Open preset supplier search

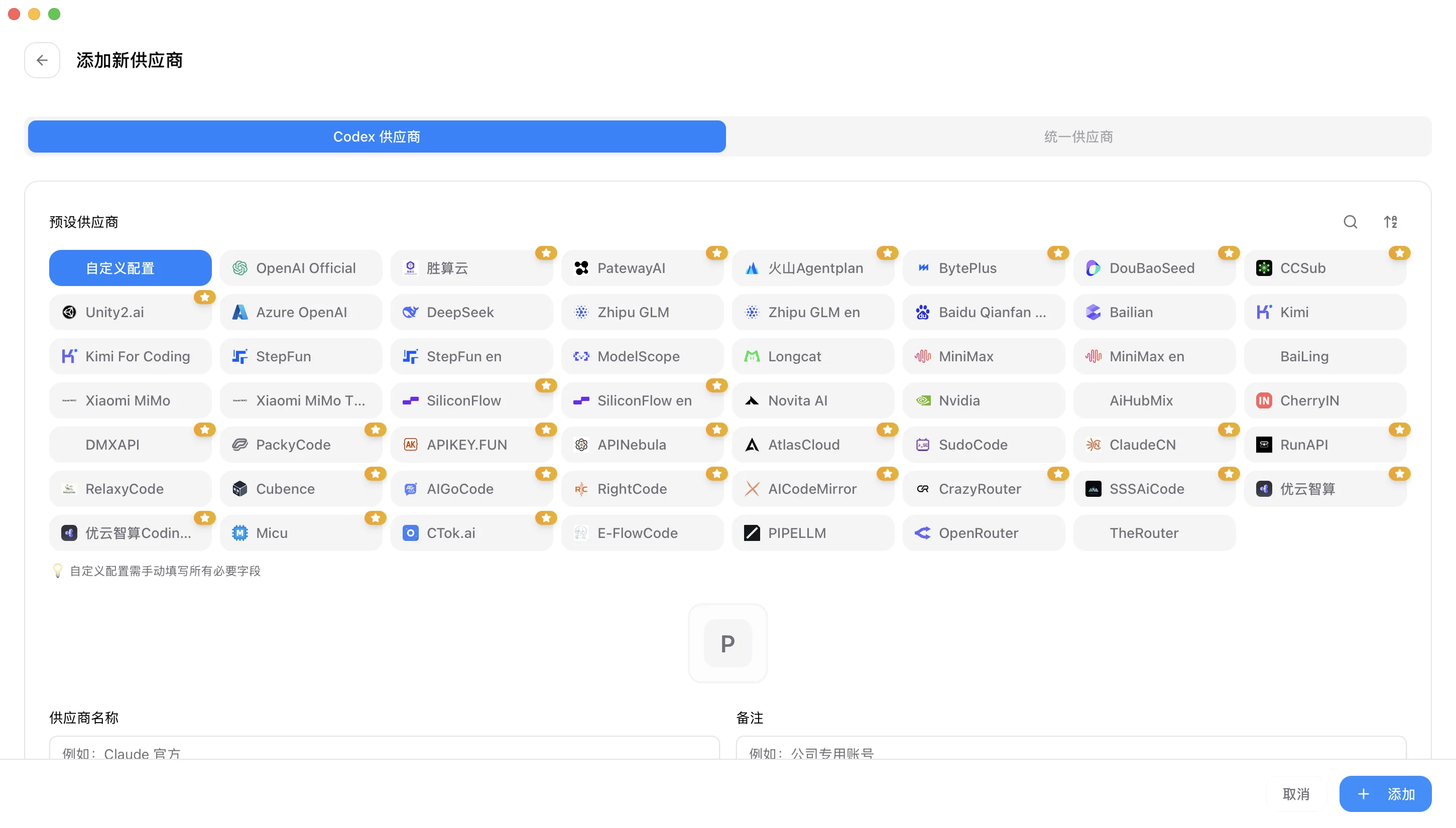pyautogui.click(x=1350, y=222)
